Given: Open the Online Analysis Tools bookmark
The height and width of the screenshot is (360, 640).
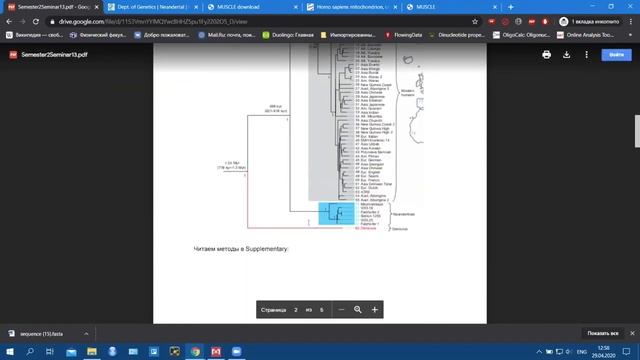Looking at the screenshot, I should pos(585,35).
